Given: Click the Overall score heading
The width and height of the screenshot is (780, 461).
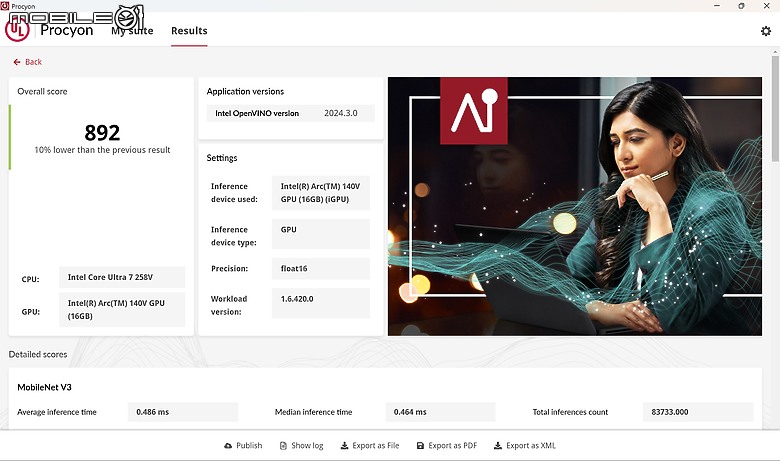Looking at the screenshot, I should point(42,92).
